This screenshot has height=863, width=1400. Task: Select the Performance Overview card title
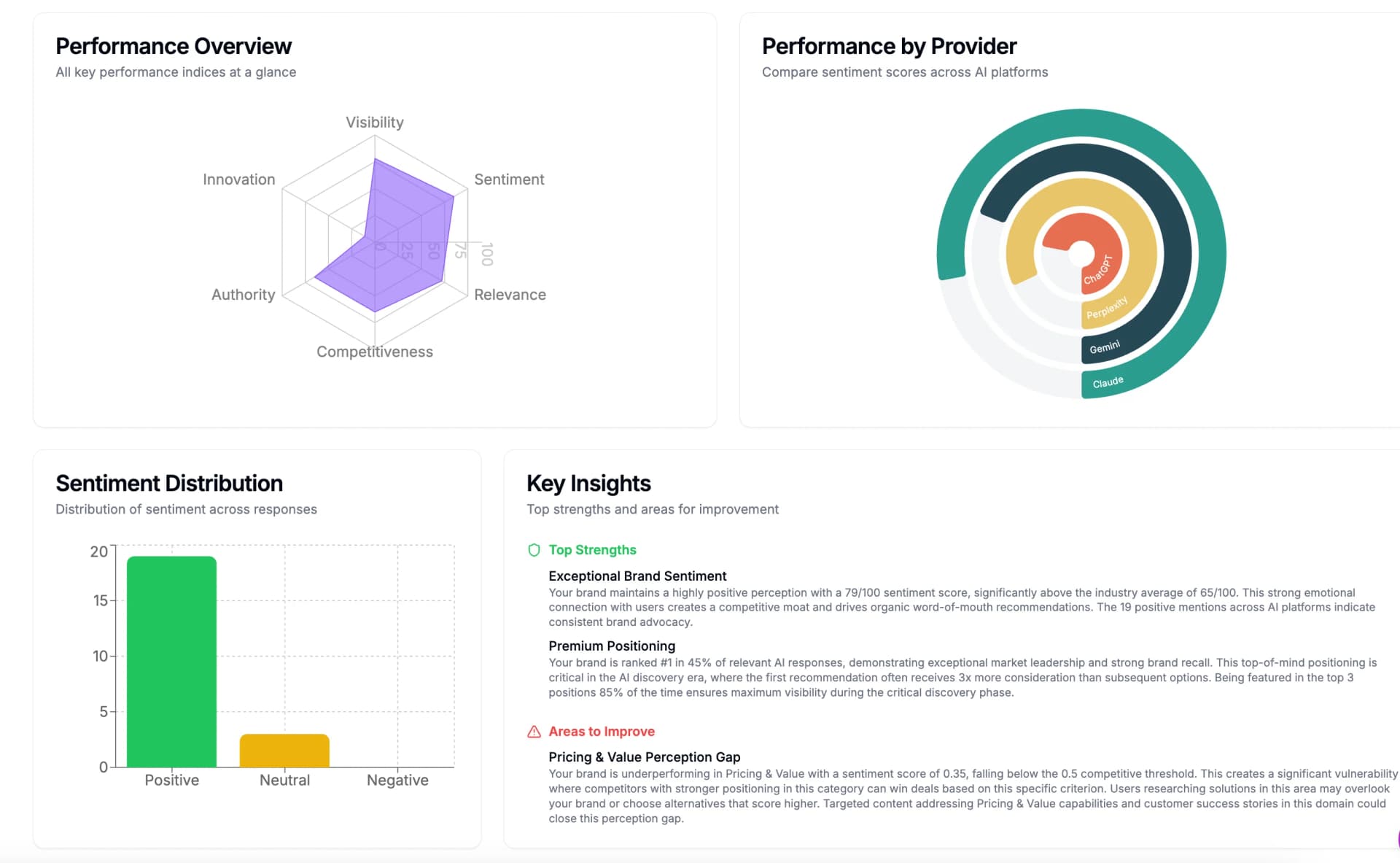pyautogui.click(x=174, y=45)
